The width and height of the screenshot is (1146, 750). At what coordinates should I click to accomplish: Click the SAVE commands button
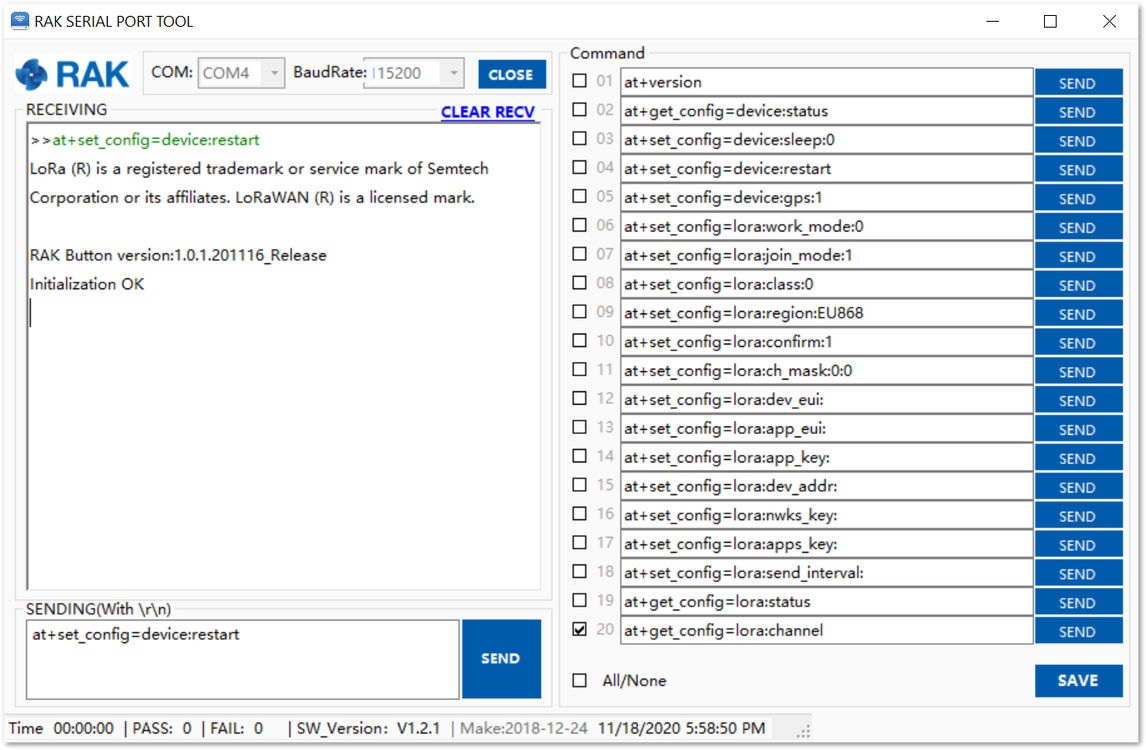pyautogui.click(x=1078, y=681)
